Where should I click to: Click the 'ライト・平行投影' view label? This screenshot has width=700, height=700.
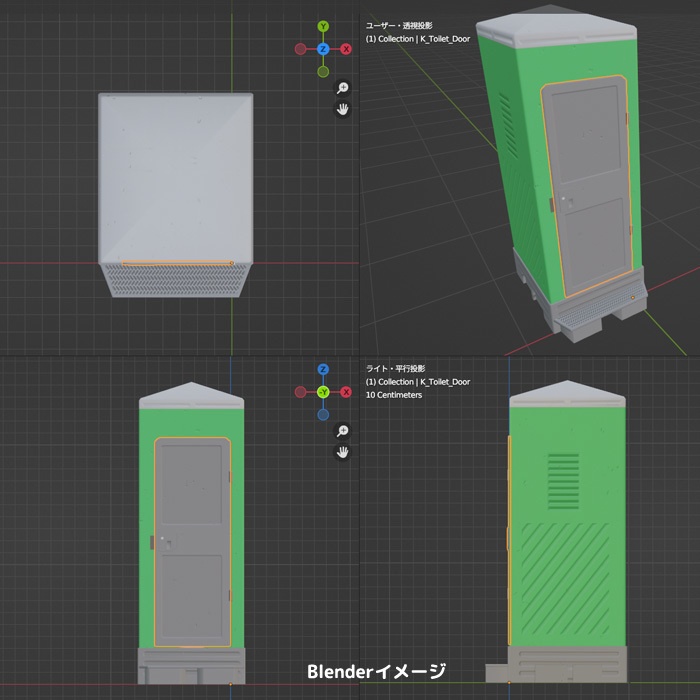(x=396, y=368)
